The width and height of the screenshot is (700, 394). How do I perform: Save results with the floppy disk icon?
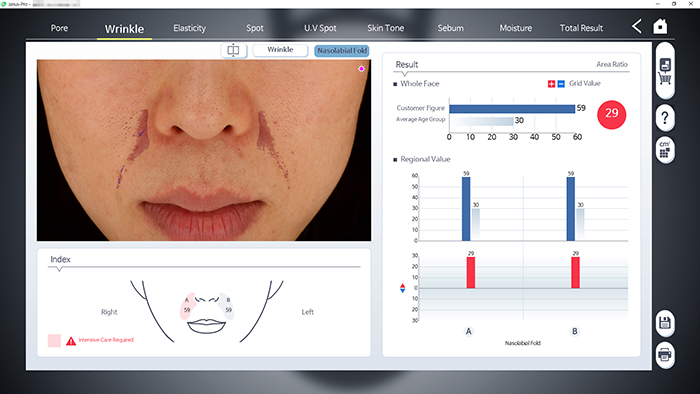click(665, 323)
